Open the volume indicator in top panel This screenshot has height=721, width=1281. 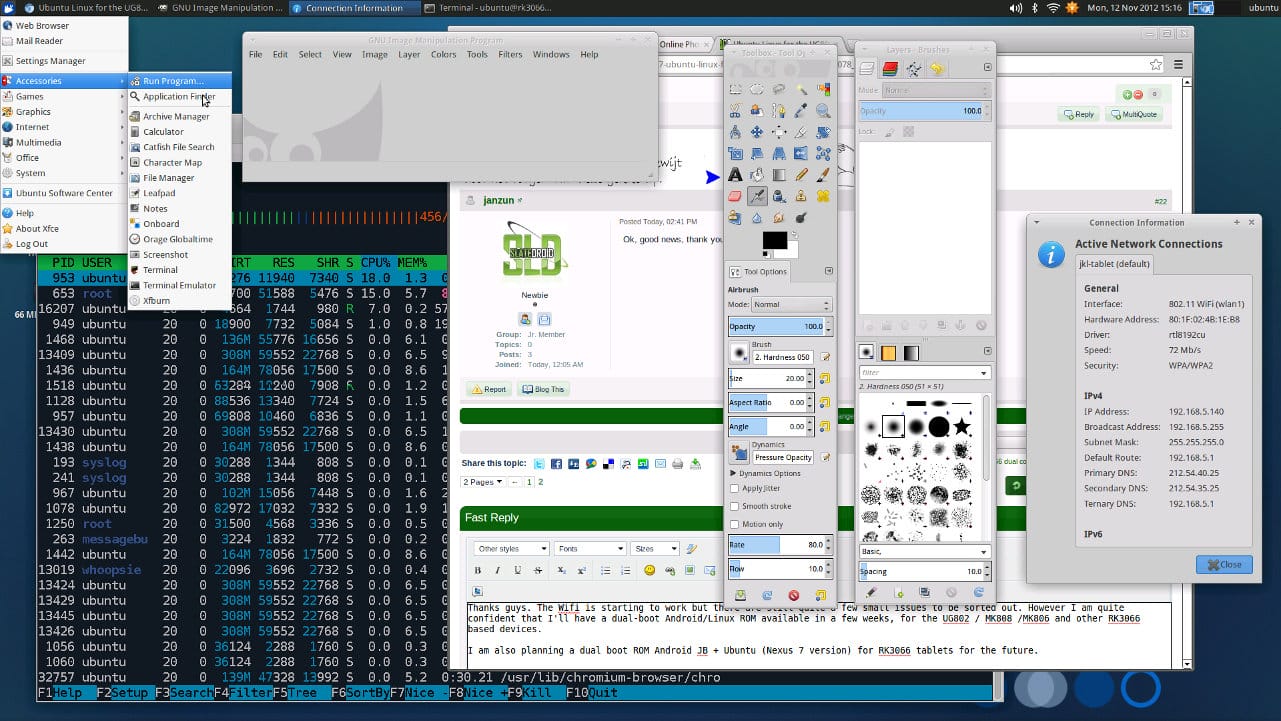tap(1015, 8)
